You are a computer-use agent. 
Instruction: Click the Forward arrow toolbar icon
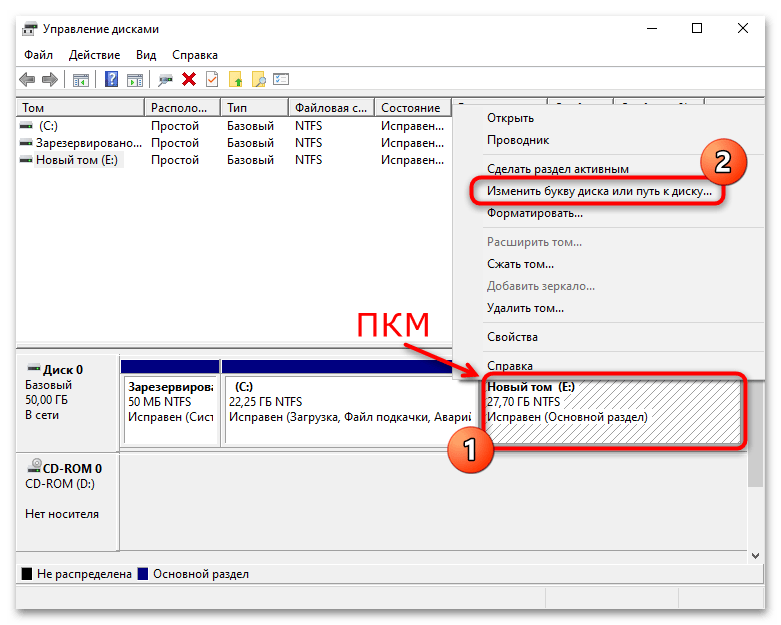tap(50, 79)
